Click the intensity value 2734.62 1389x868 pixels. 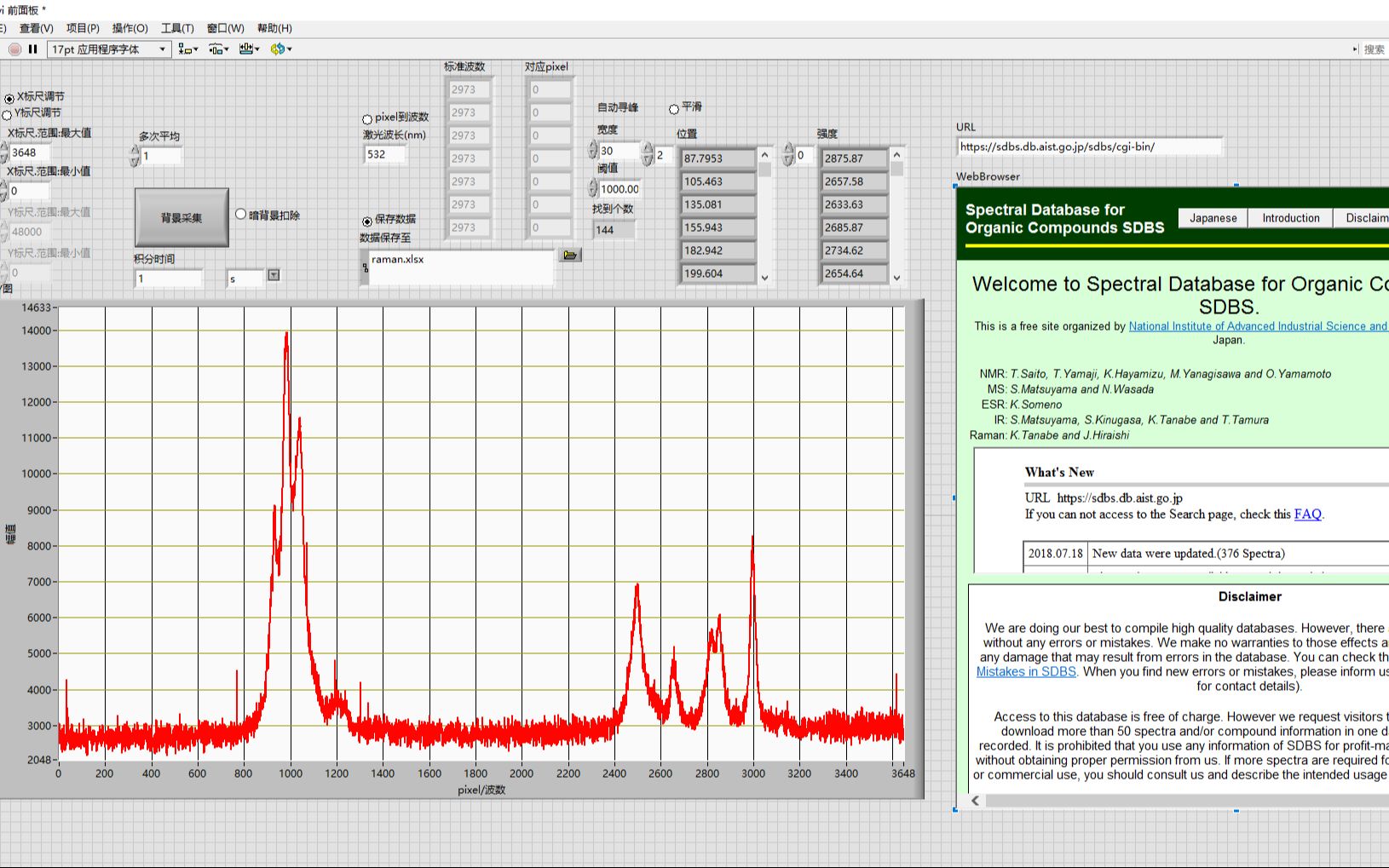(854, 250)
